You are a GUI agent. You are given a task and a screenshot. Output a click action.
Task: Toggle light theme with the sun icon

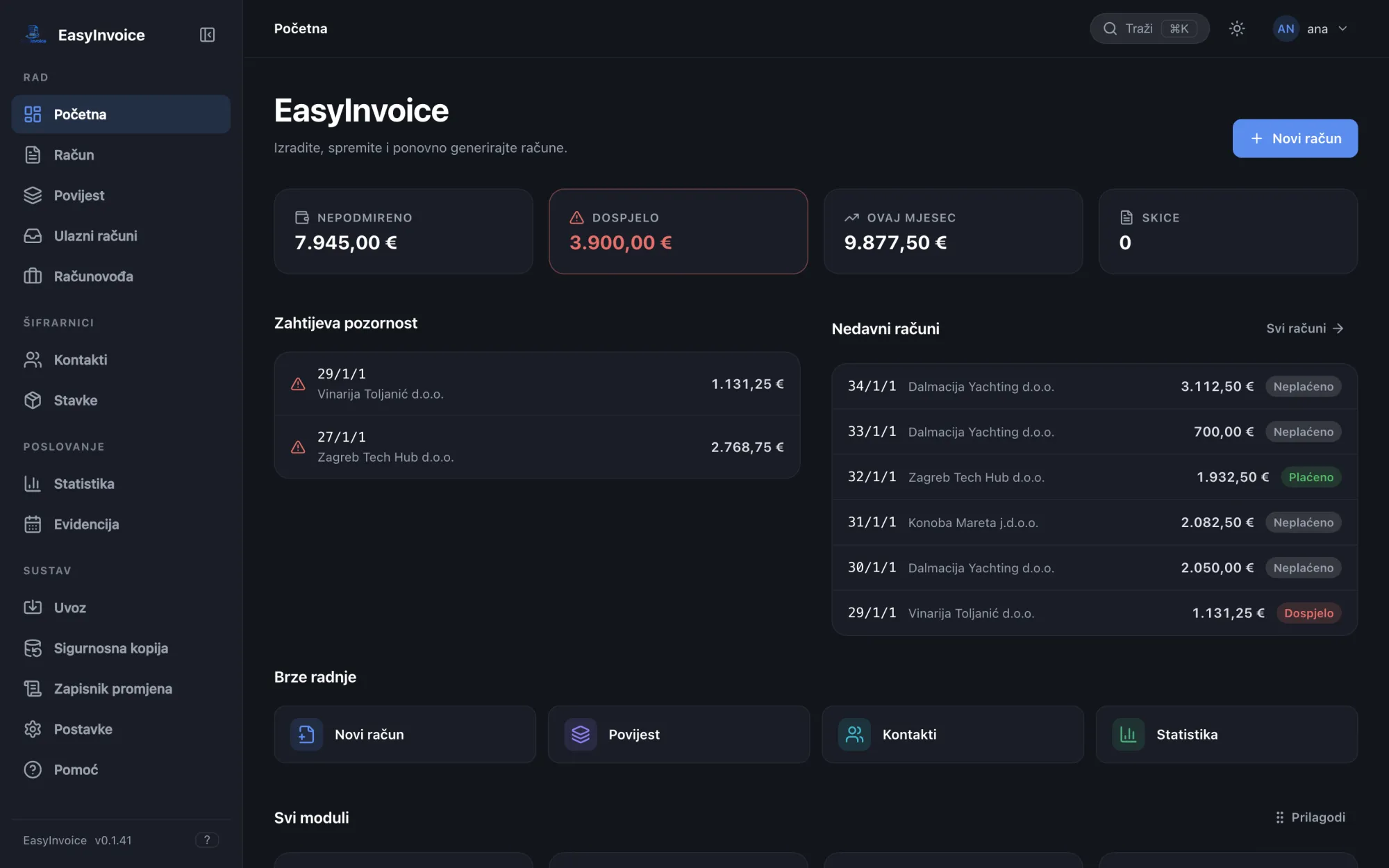coord(1237,28)
